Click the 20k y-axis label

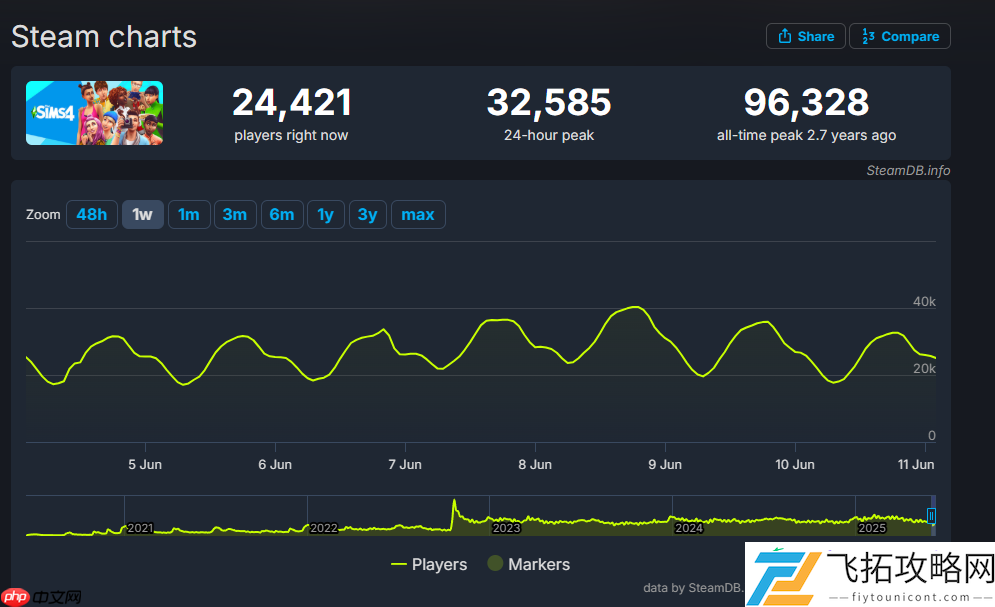click(924, 369)
